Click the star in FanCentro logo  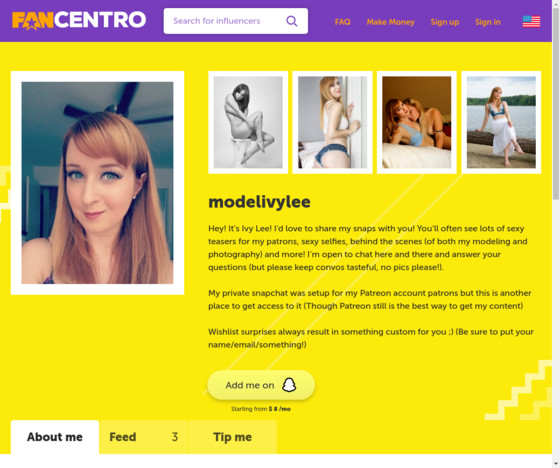[x=31, y=23]
